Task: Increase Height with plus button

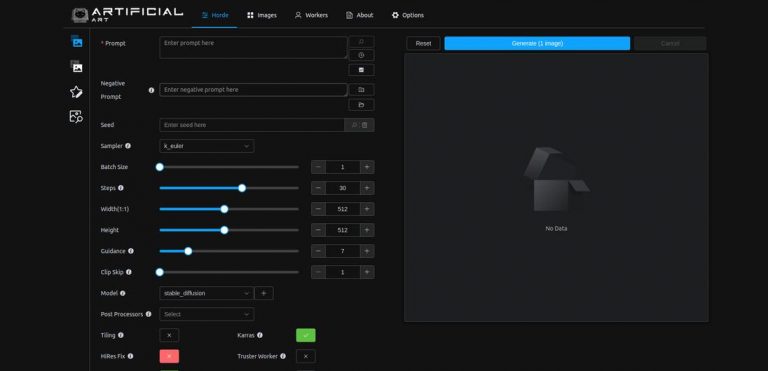Action: coord(367,230)
